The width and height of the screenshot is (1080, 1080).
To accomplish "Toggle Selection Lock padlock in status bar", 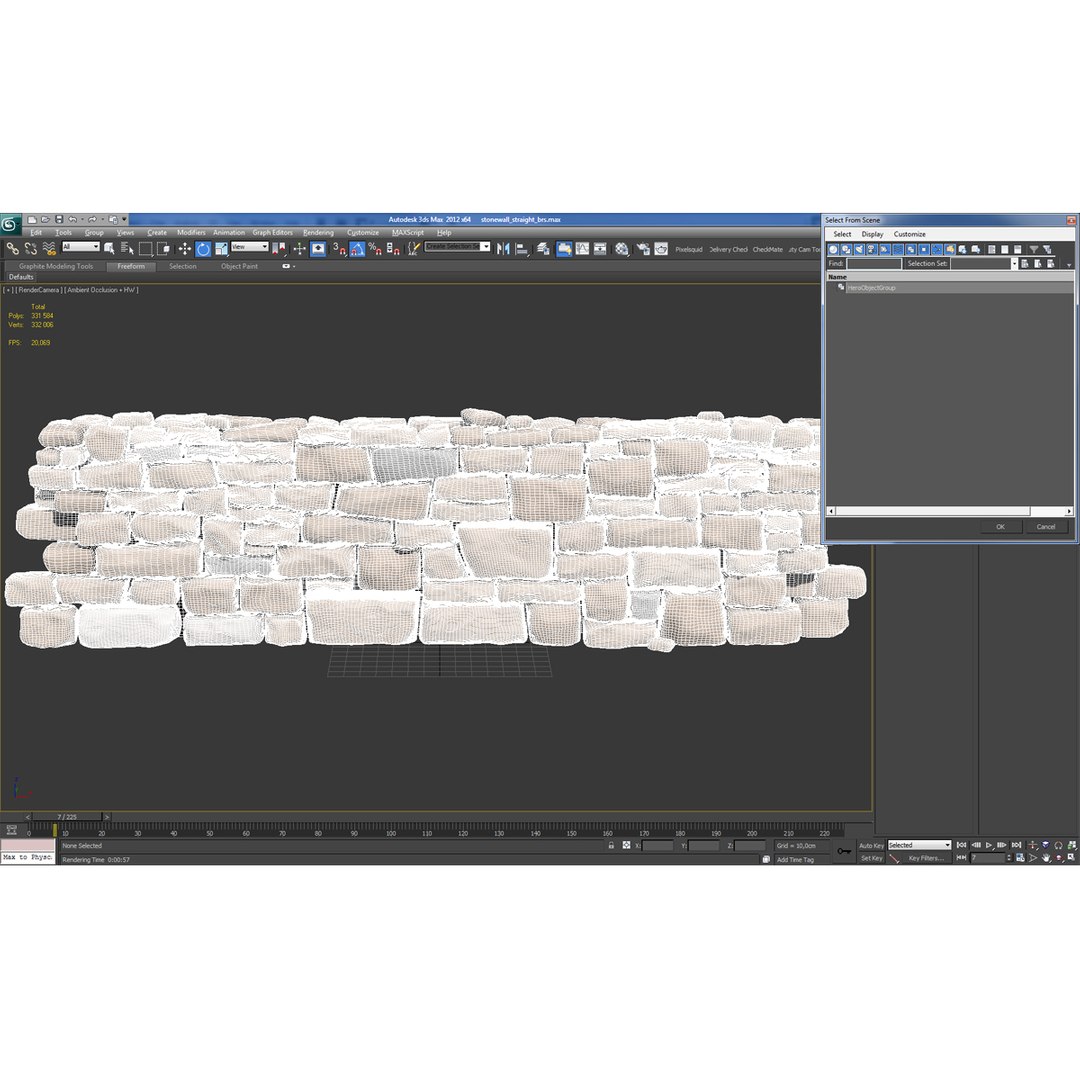I will pos(611,845).
